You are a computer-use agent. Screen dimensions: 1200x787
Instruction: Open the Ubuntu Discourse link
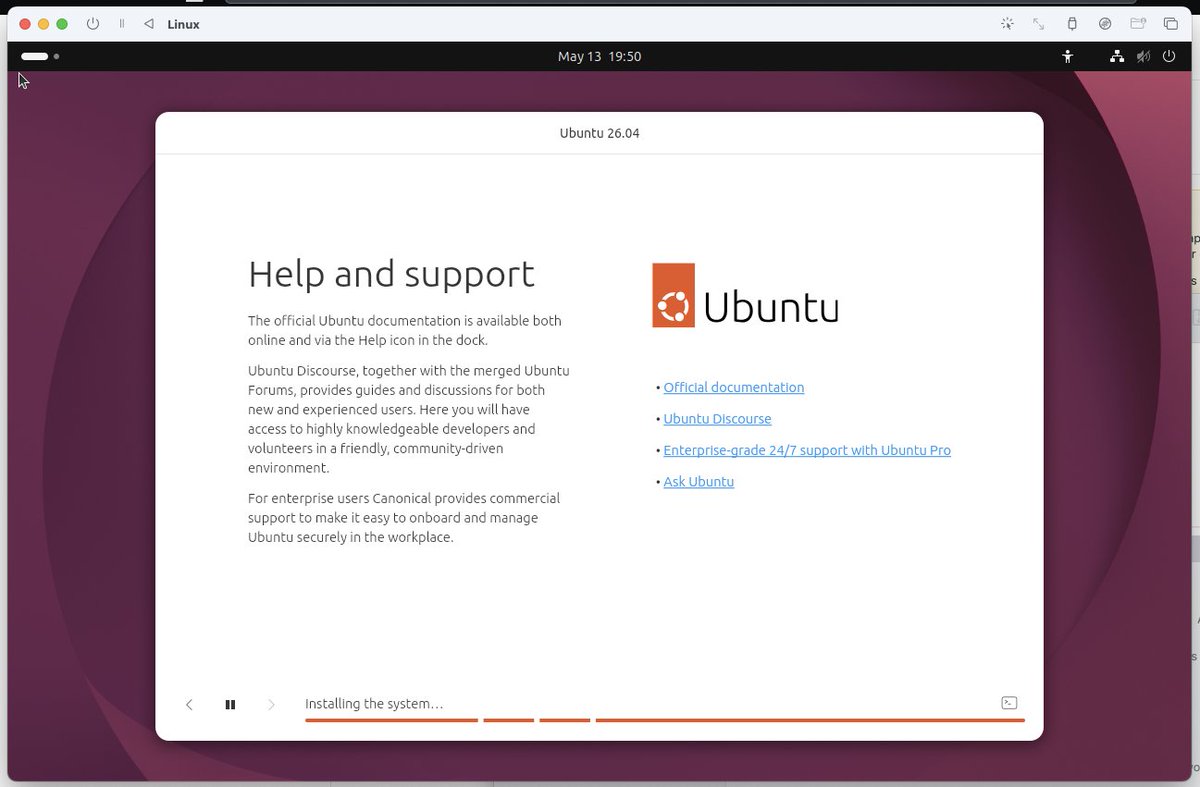coord(717,419)
